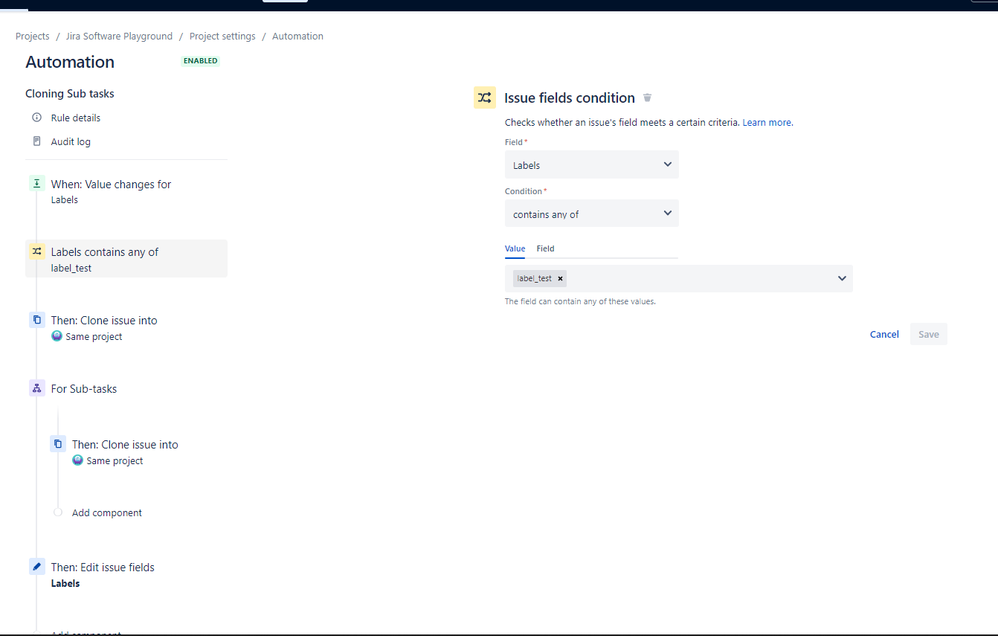The height and width of the screenshot is (636, 998).
Task: Click the clone icon inside the Sub-tasks branch
Action: (58, 444)
